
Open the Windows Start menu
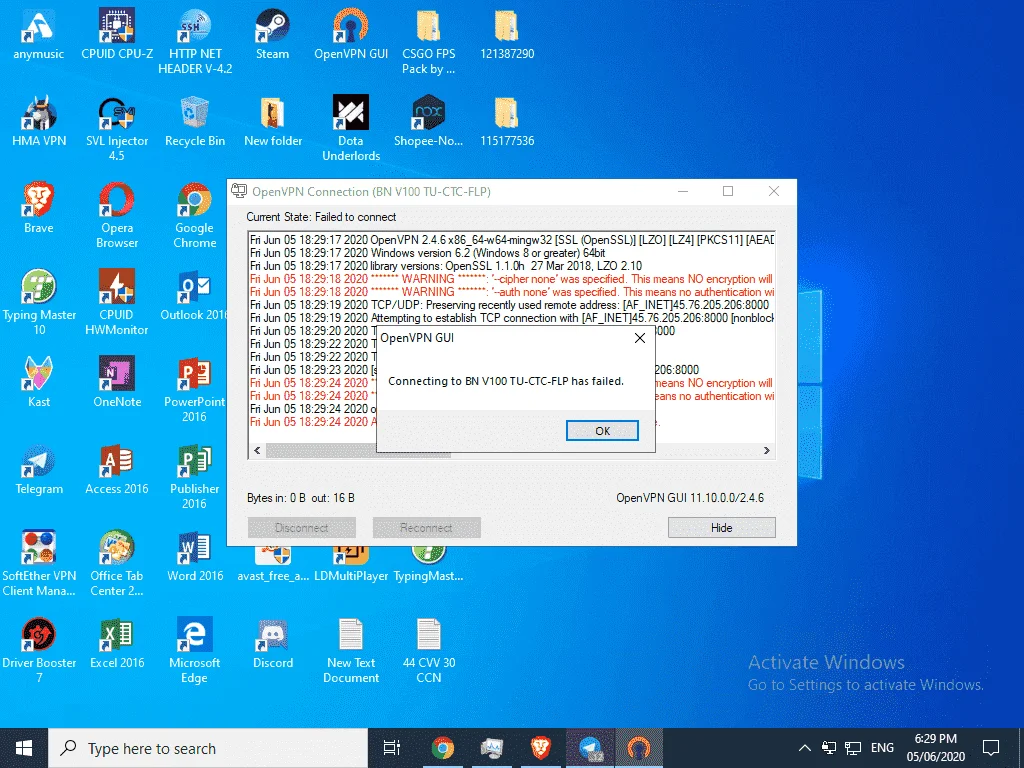point(24,748)
